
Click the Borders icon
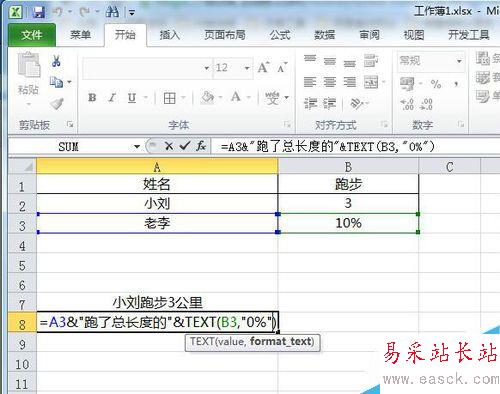pos(170,98)
